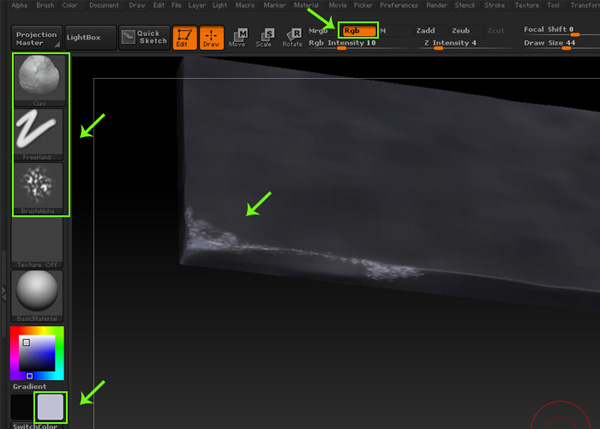
Task: Enable the Mrgb mode
Action: [x=319, y=31]
